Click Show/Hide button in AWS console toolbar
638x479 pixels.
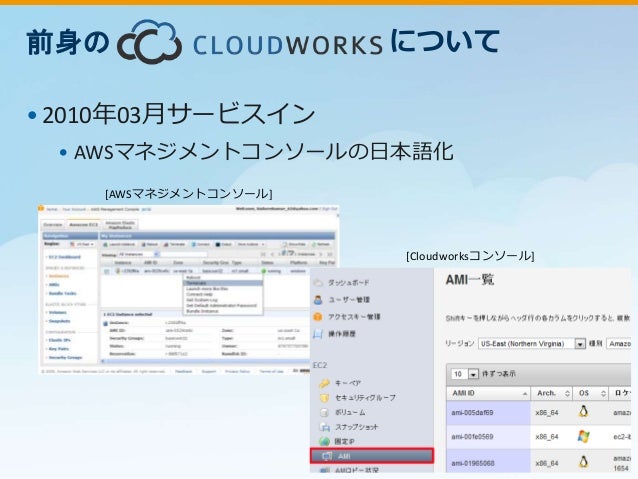[x=294, y=244]
